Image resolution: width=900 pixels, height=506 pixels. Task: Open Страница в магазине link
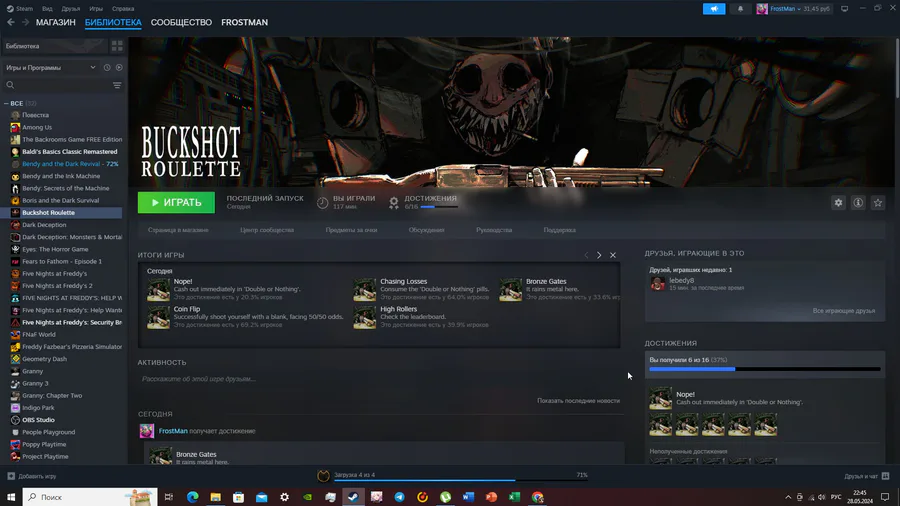(x=178, y=229)
